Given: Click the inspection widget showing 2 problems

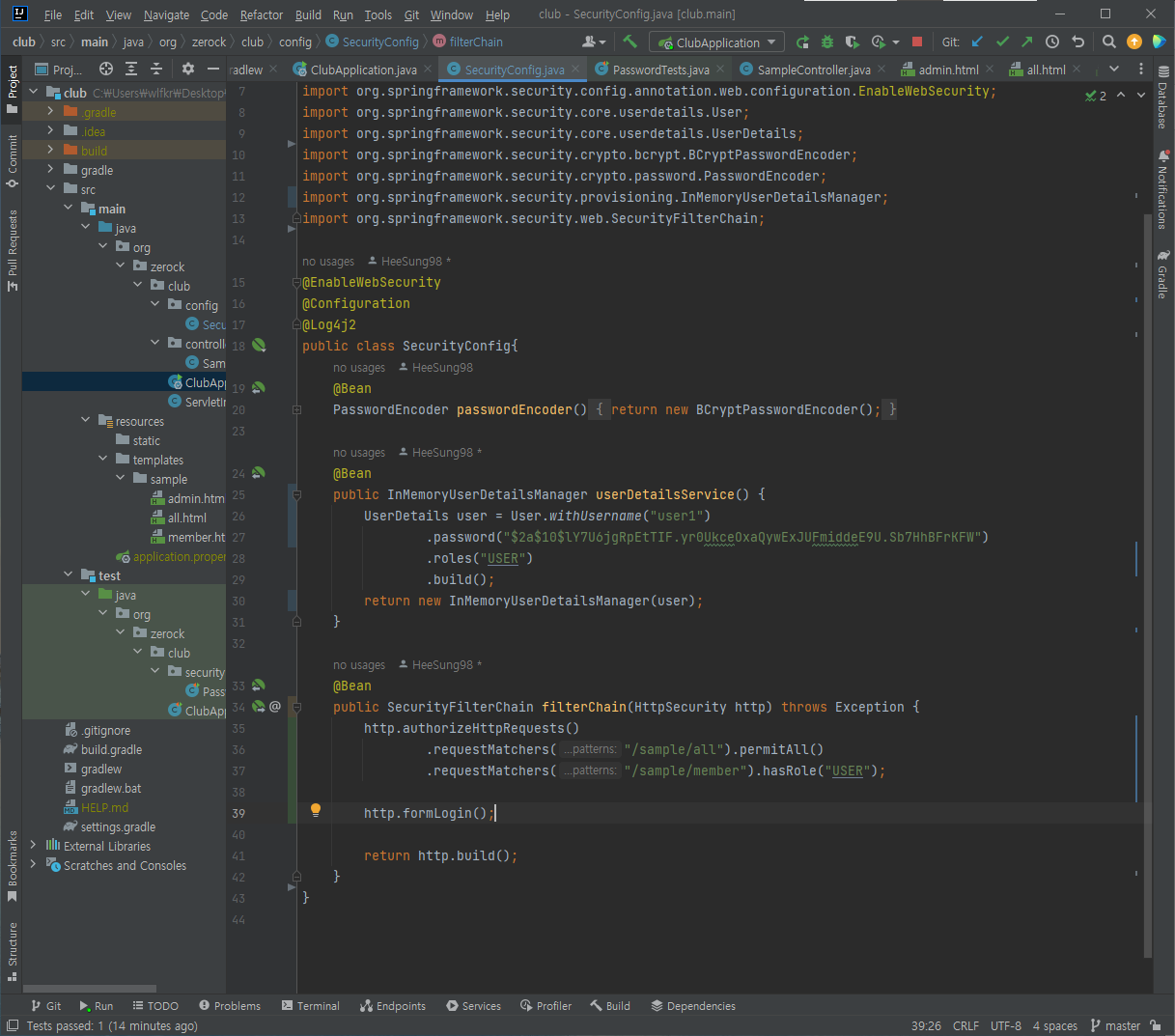Looking at the screenshot, I should (x=1096, y=96).
